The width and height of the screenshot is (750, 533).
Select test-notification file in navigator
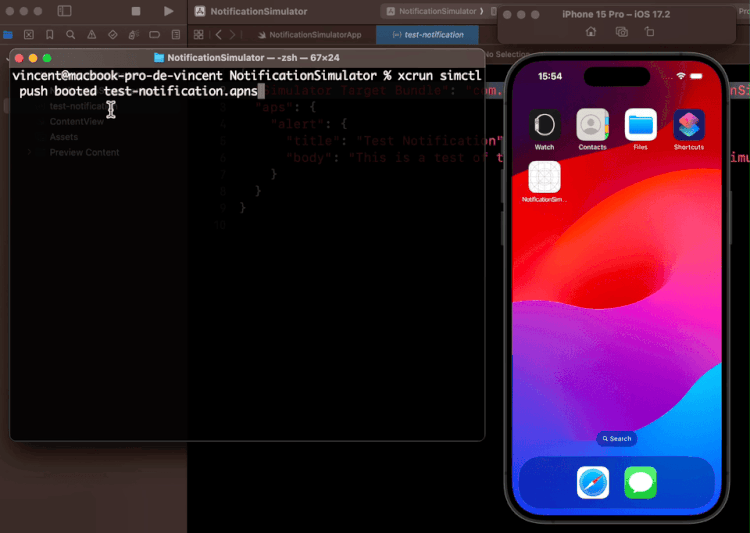coord(83,106)
